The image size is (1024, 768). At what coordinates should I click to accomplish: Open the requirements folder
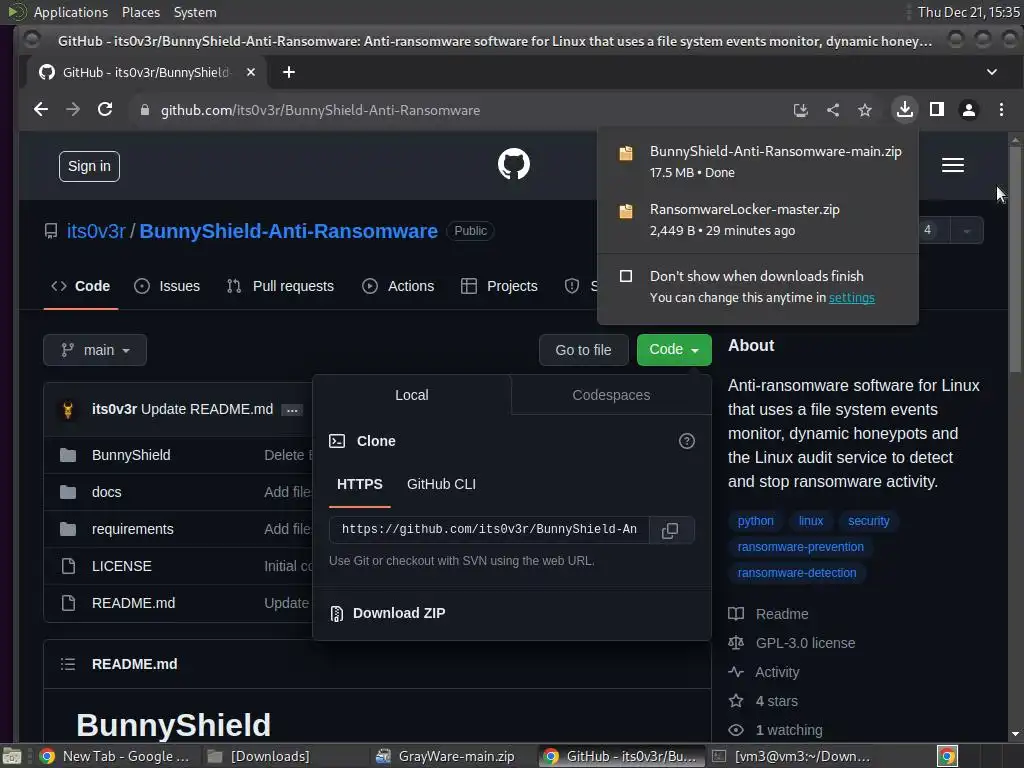(133, 529)
